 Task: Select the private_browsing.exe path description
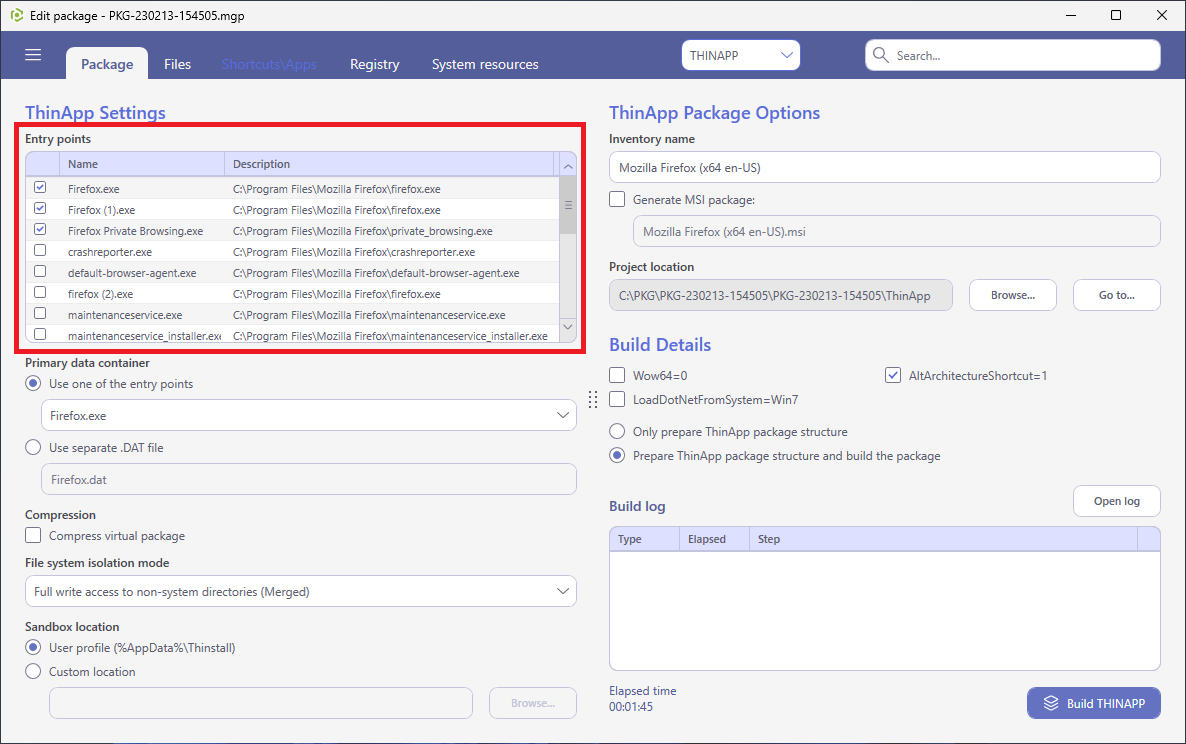click(x=362, y=231)
